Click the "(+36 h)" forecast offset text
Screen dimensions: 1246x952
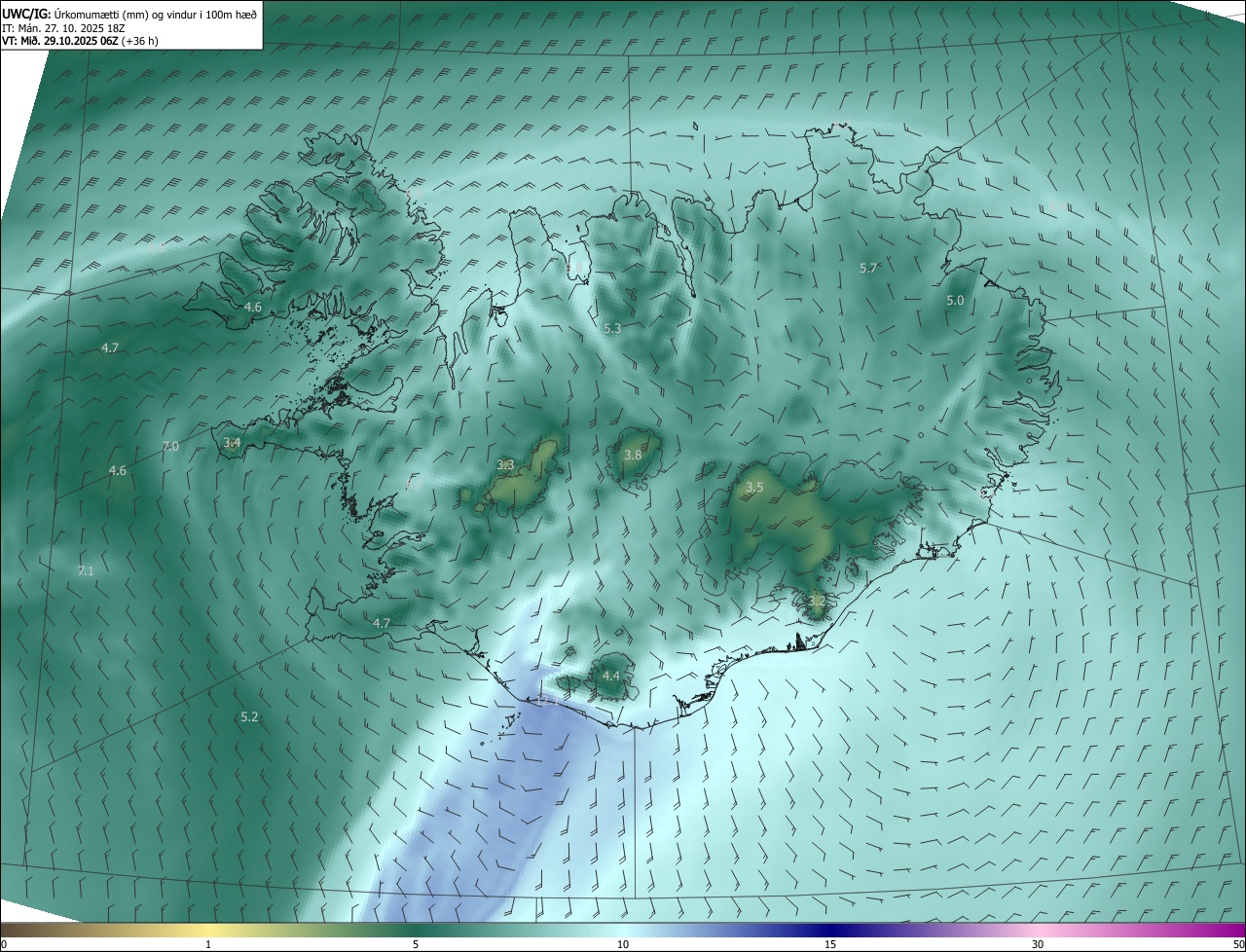pos(138,41)
